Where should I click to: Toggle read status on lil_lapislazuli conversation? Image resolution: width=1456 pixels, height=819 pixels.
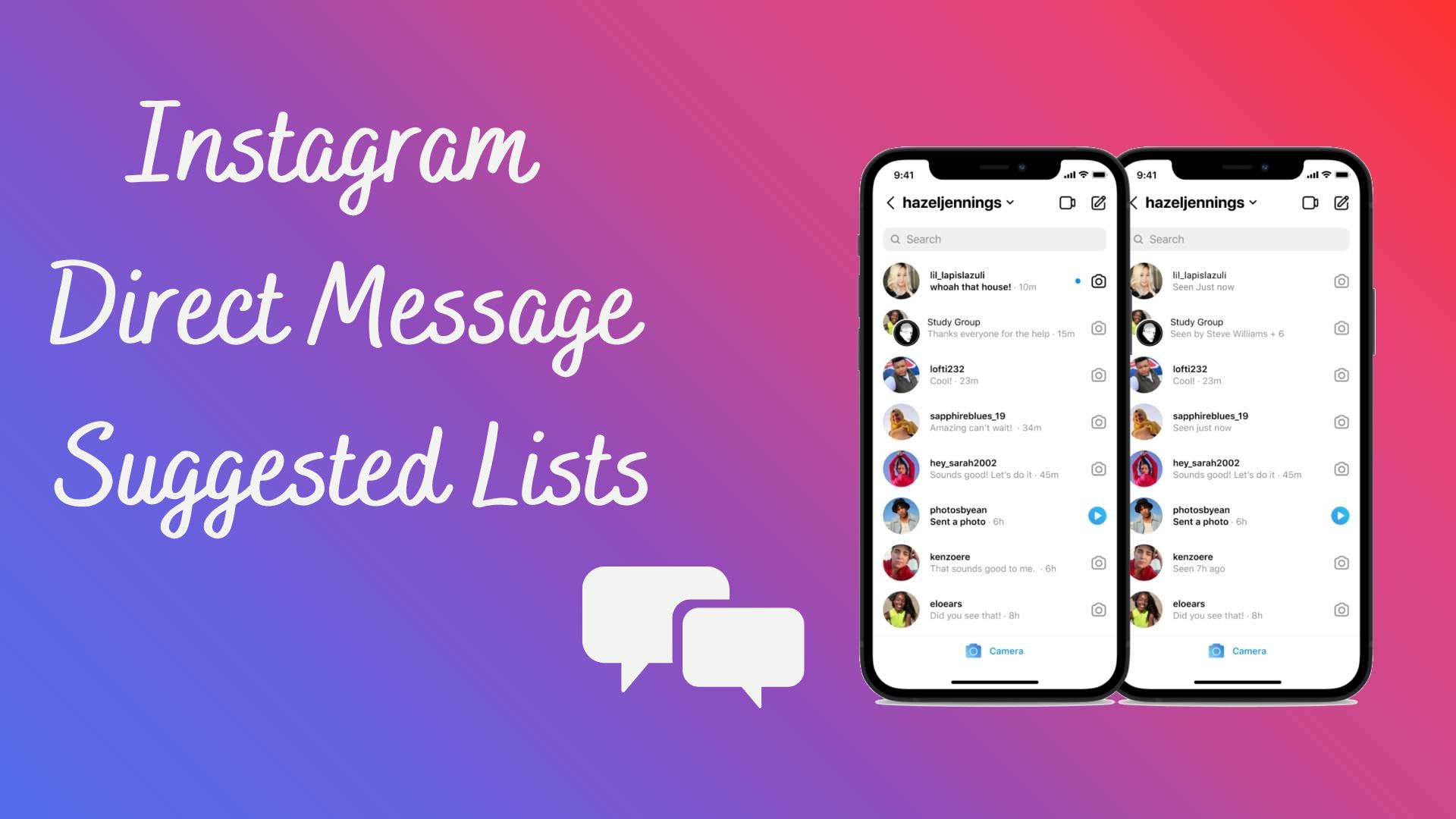point(1077,281)
